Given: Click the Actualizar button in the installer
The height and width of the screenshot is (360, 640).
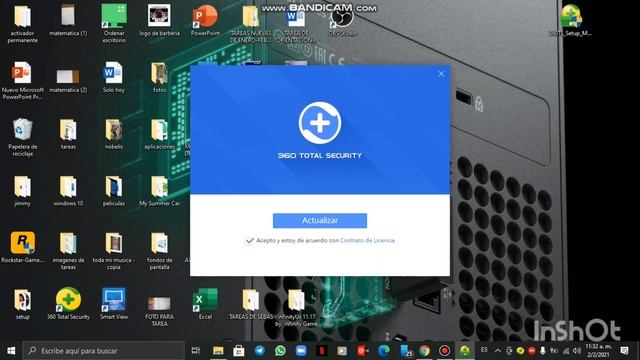Looking at the screenshot, I should [320, 220].
